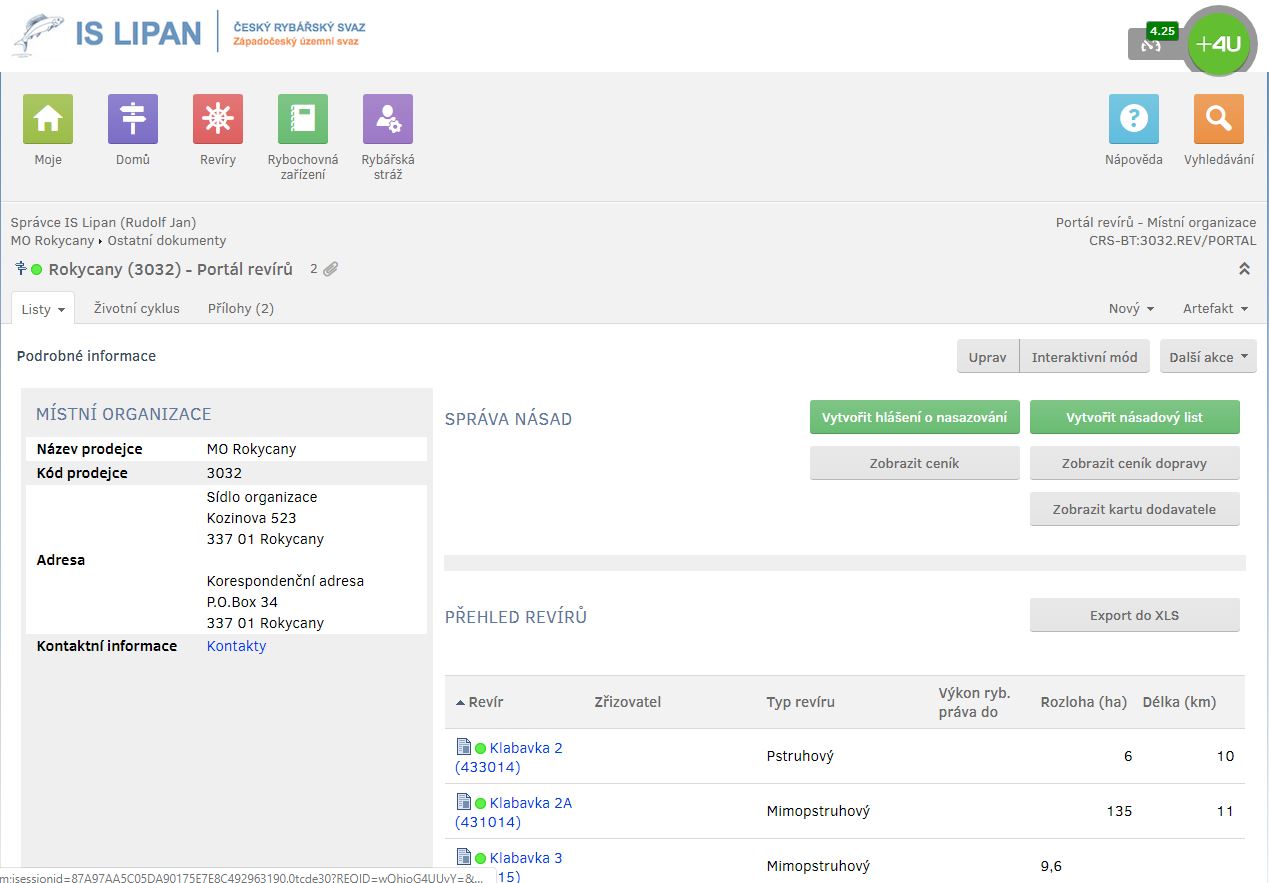
Task: Open the Artefakt dropdown menu
Action: (x=1215, y=309)
